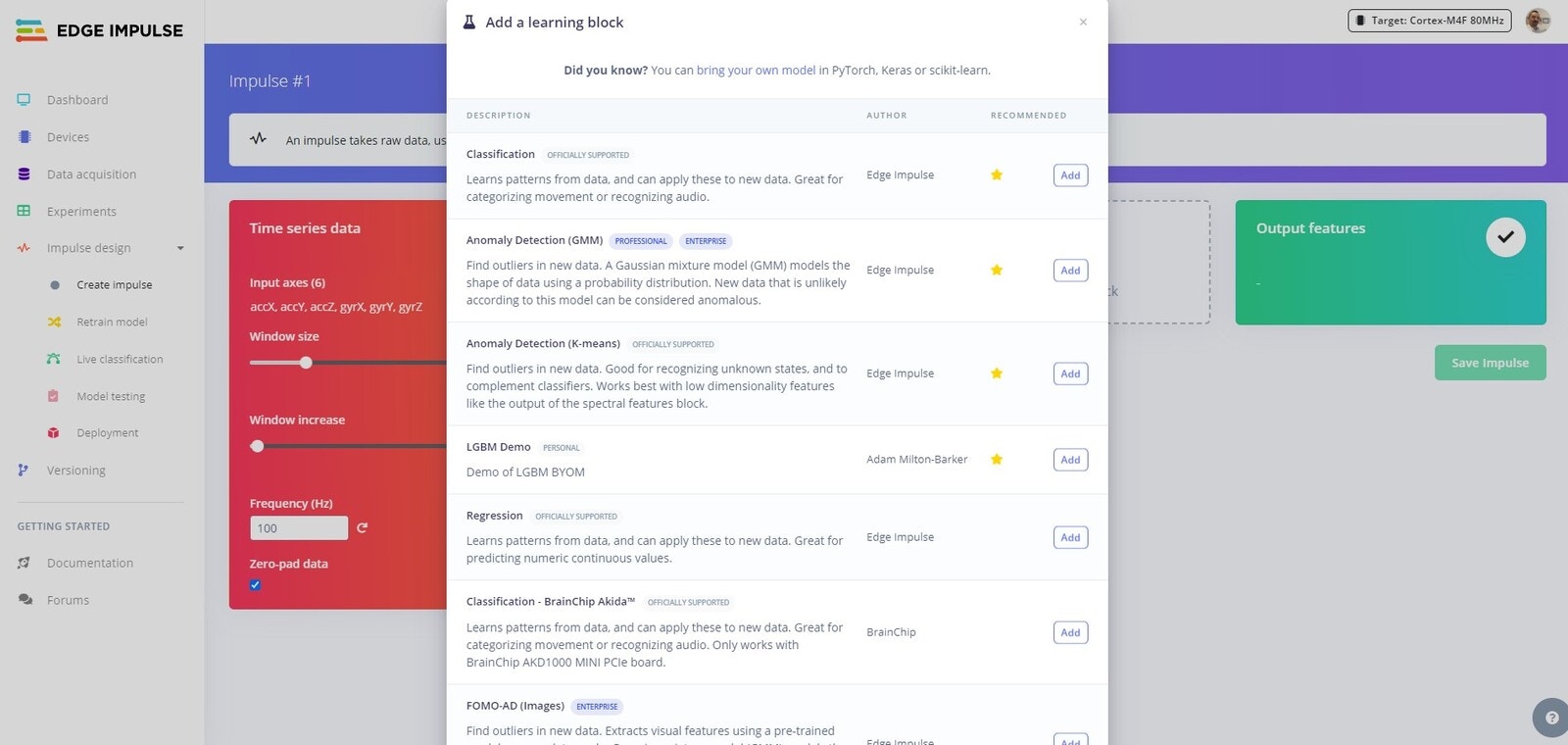Image resolution: width=1568 pixels, height=745 pixels.
Task: Open Forums link
Action: (68, 600)
